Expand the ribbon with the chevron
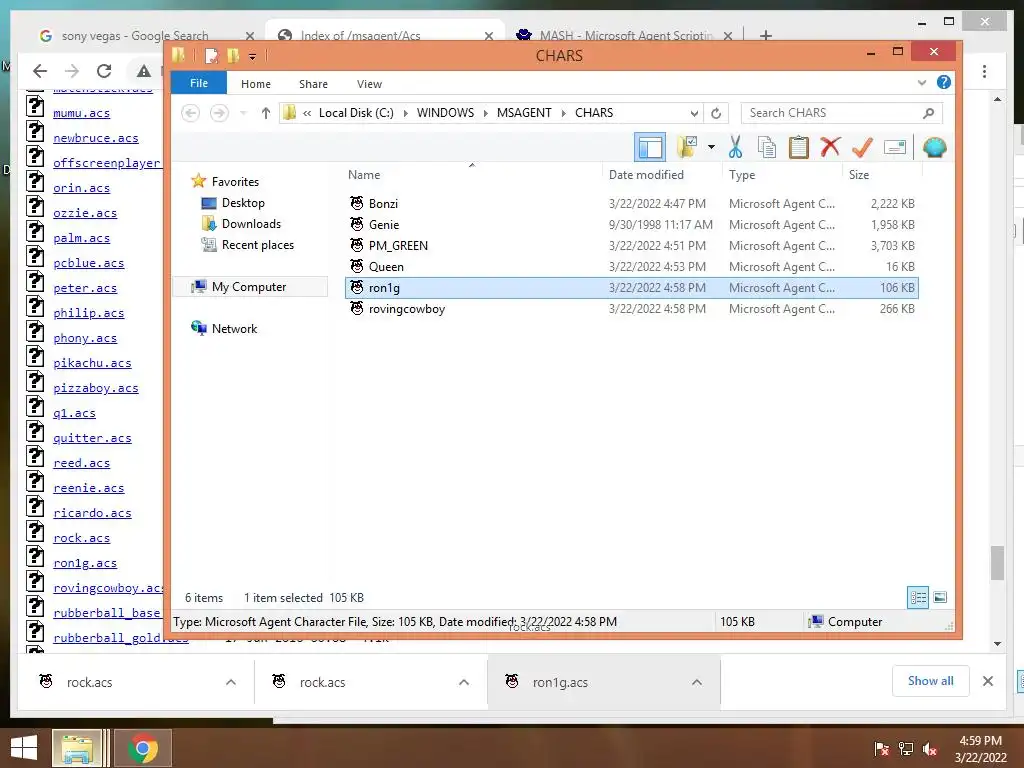The width and height of the screenshot is (1024, 768). coord(921,83)
